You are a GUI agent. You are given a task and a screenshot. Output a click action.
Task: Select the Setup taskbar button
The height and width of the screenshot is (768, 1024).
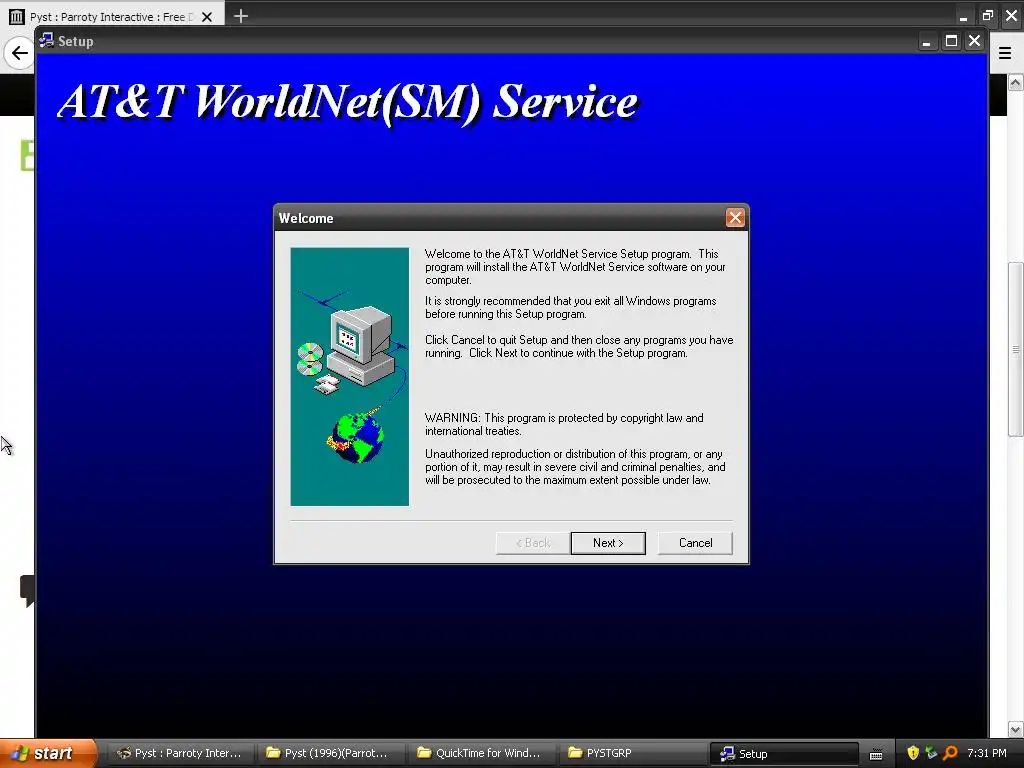coord(784,754)
